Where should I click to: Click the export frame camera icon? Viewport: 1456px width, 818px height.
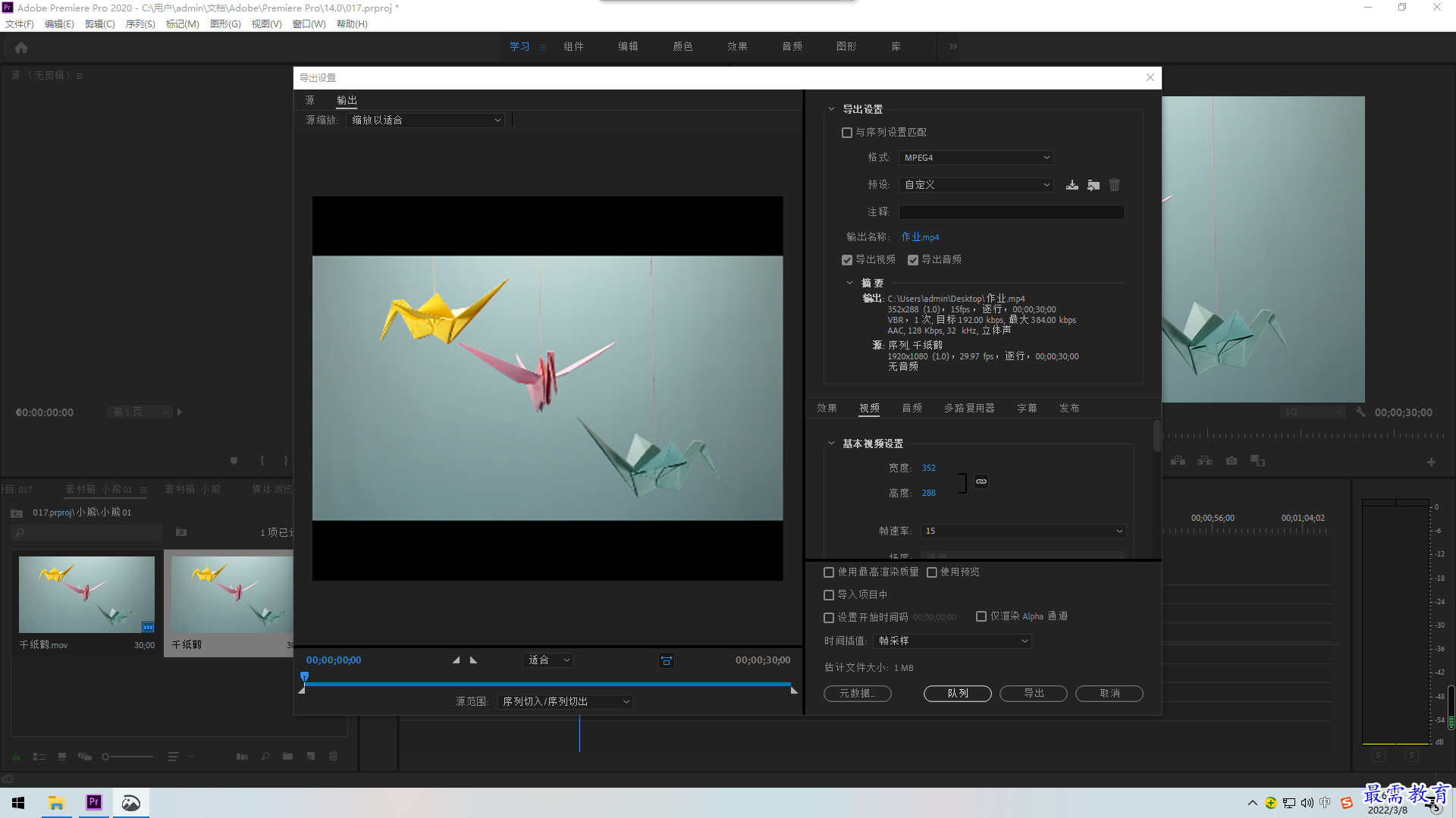point(1232,461)
